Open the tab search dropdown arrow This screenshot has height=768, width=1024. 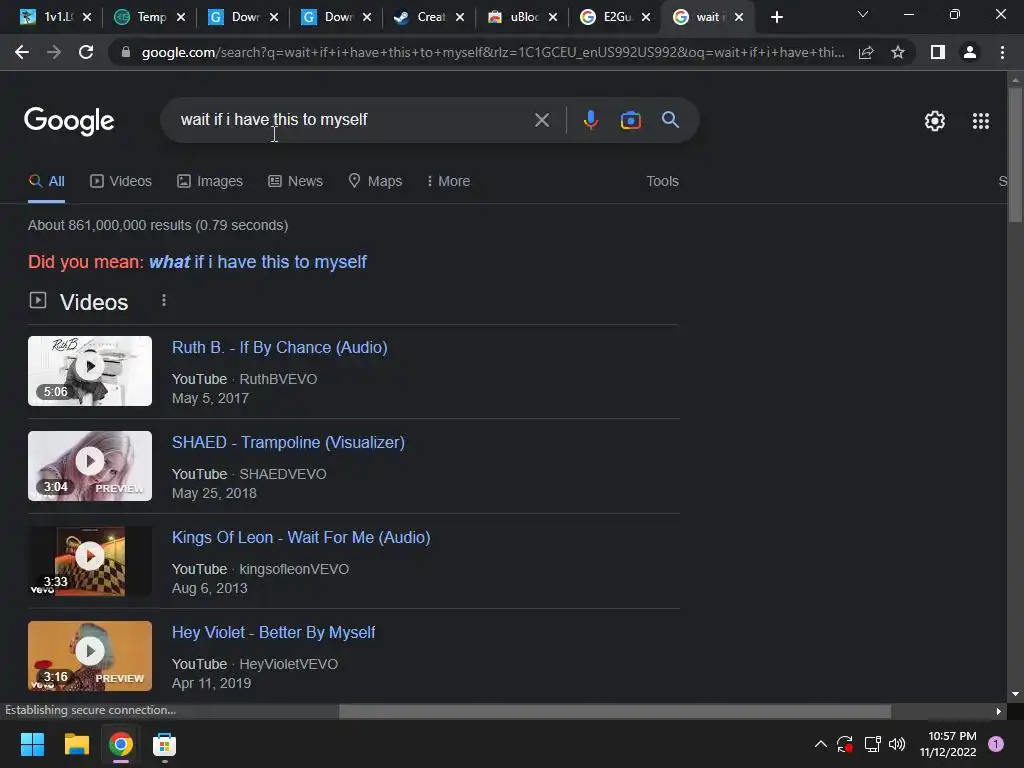pyautogui.click(x=863, y=14)
